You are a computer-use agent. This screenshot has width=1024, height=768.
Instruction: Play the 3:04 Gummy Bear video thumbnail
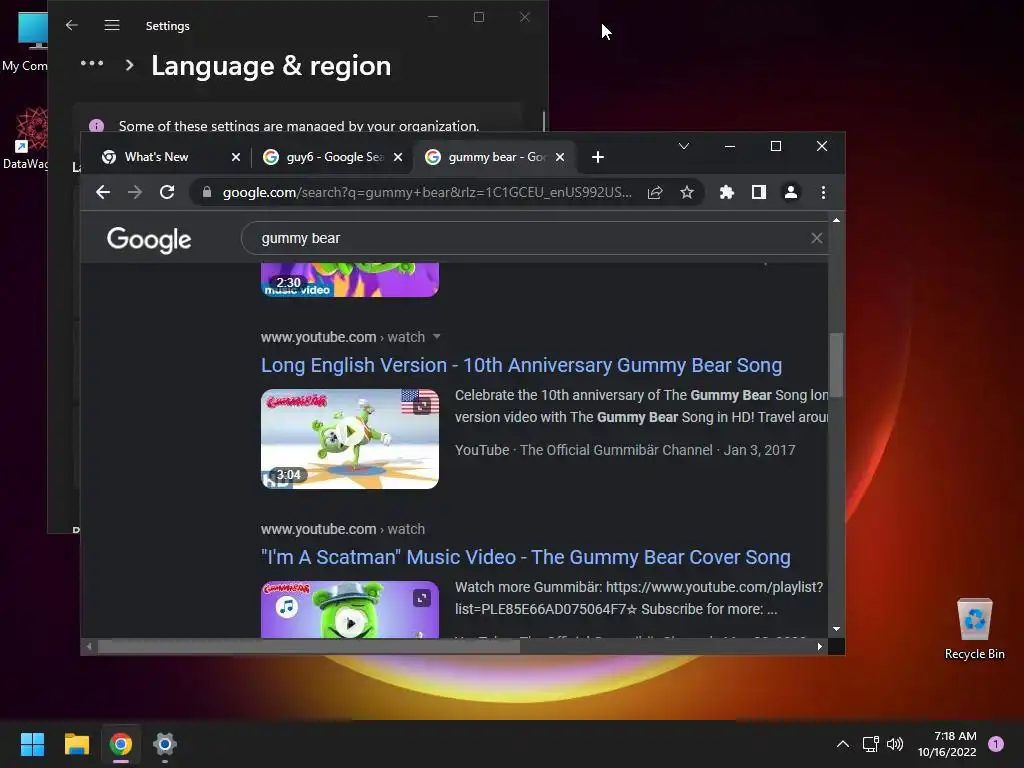tap(349, 439)
